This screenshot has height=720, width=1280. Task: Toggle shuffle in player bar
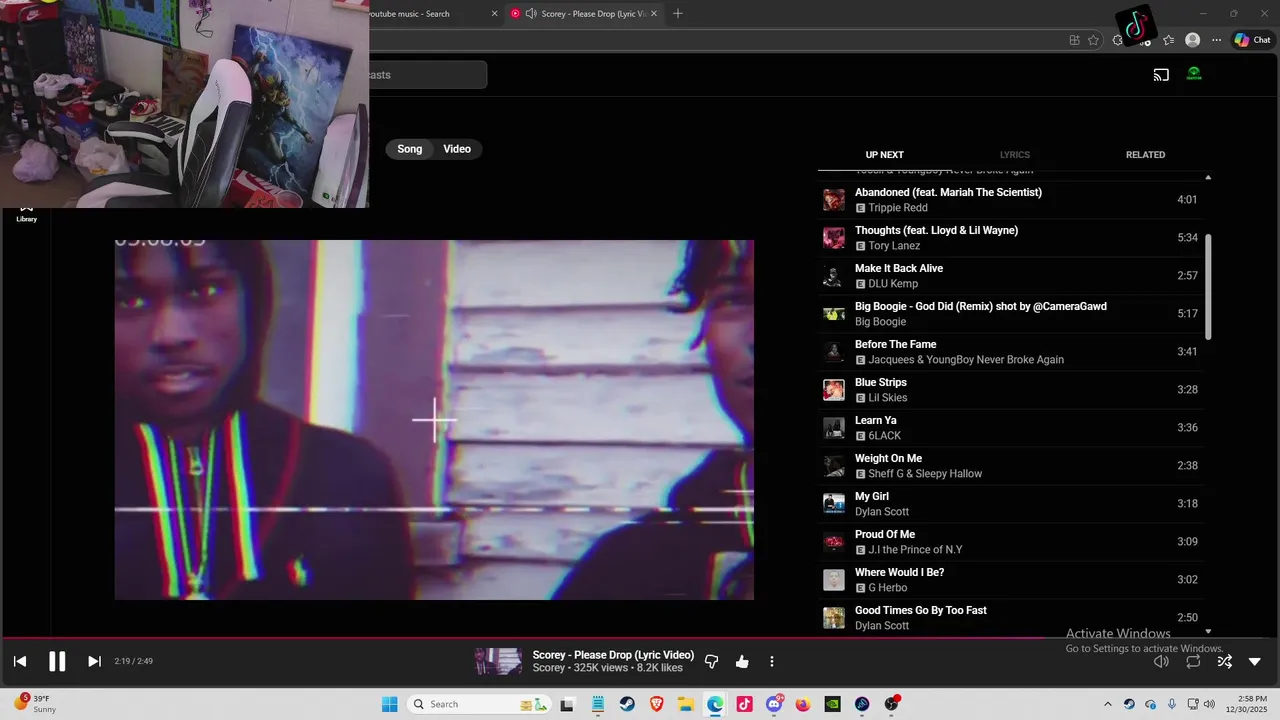[1224, 661]
